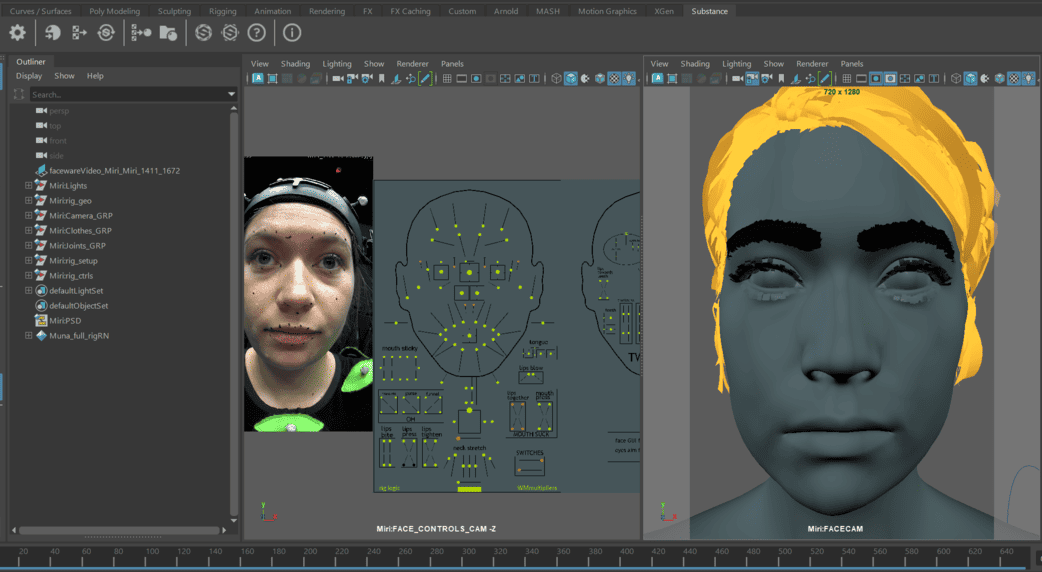
Task: Open the Outliner Show menu
Action: [x=64, y=76]
